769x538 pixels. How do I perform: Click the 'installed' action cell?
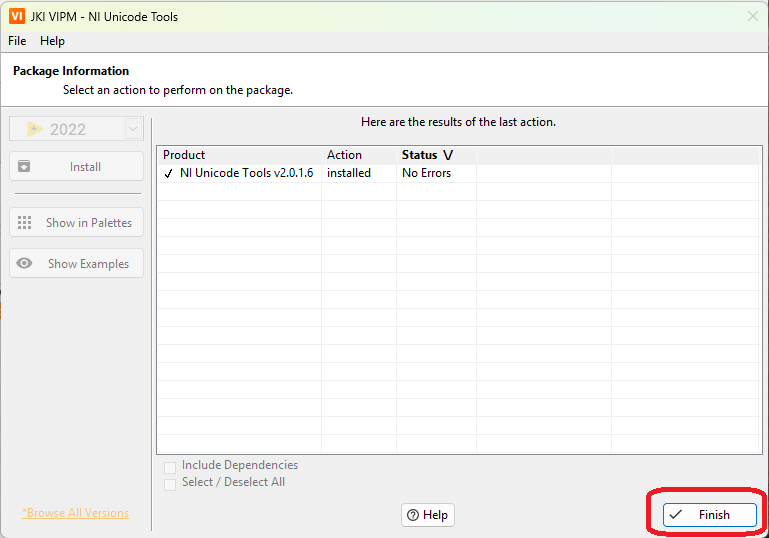[349, 173]
